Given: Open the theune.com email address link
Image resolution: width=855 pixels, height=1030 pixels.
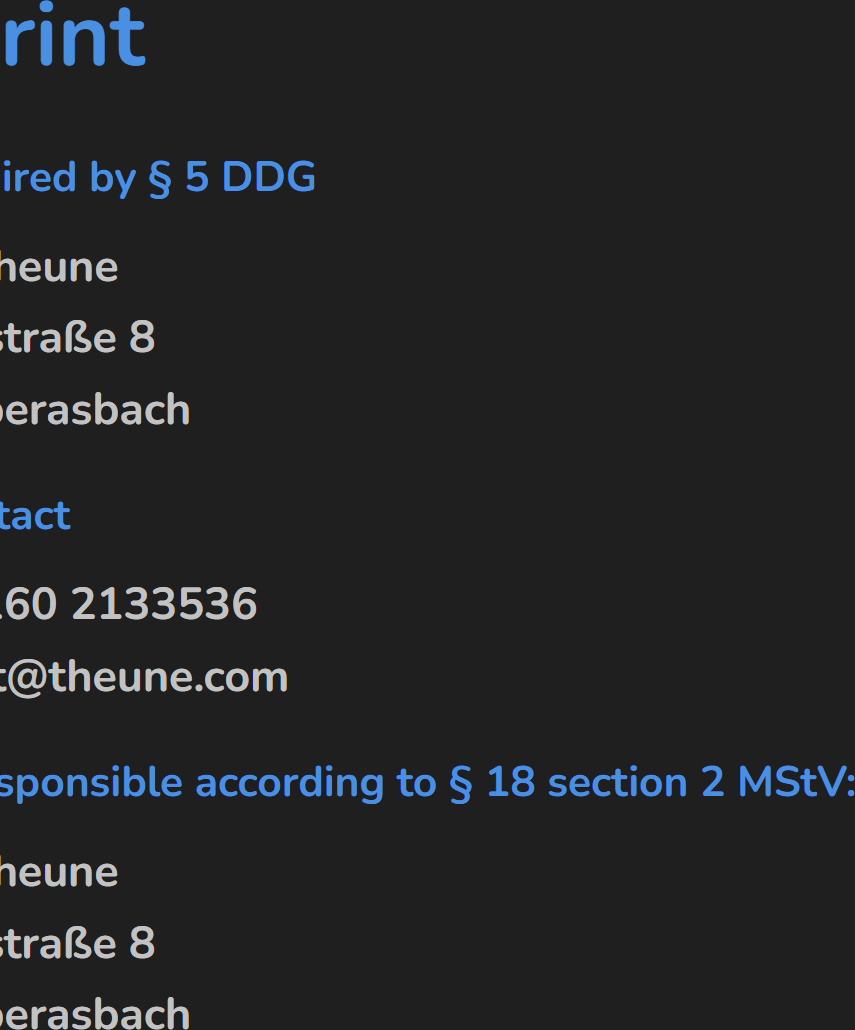Looking at the screenshot, I should pyautogui.click(x=143, y=678).
